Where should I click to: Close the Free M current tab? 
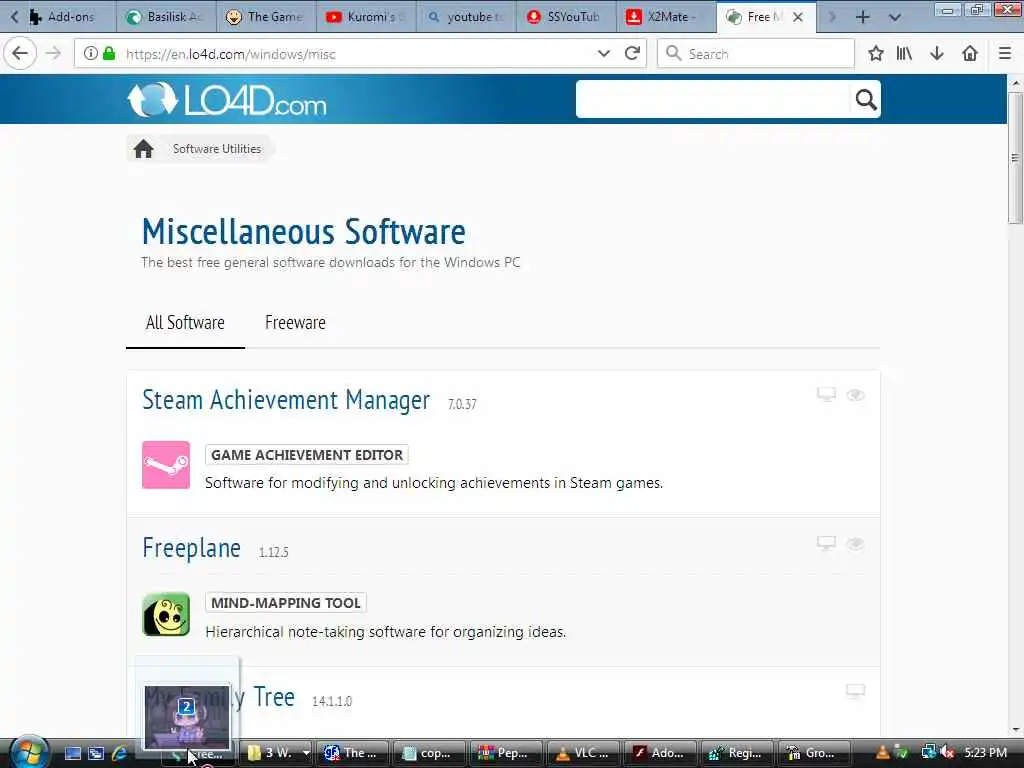pyautogui.click(x=797, y=17)
